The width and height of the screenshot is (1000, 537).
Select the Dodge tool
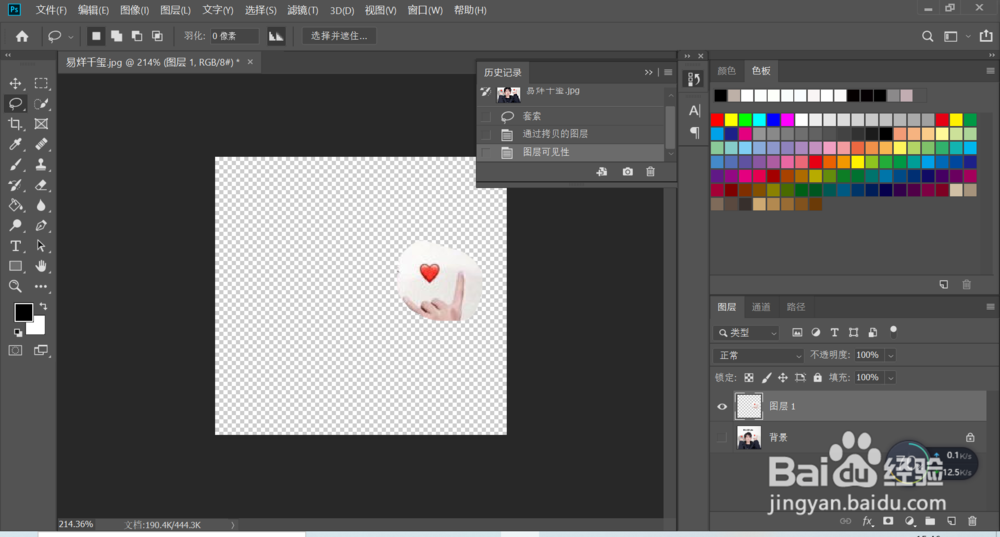coord(15,225)
